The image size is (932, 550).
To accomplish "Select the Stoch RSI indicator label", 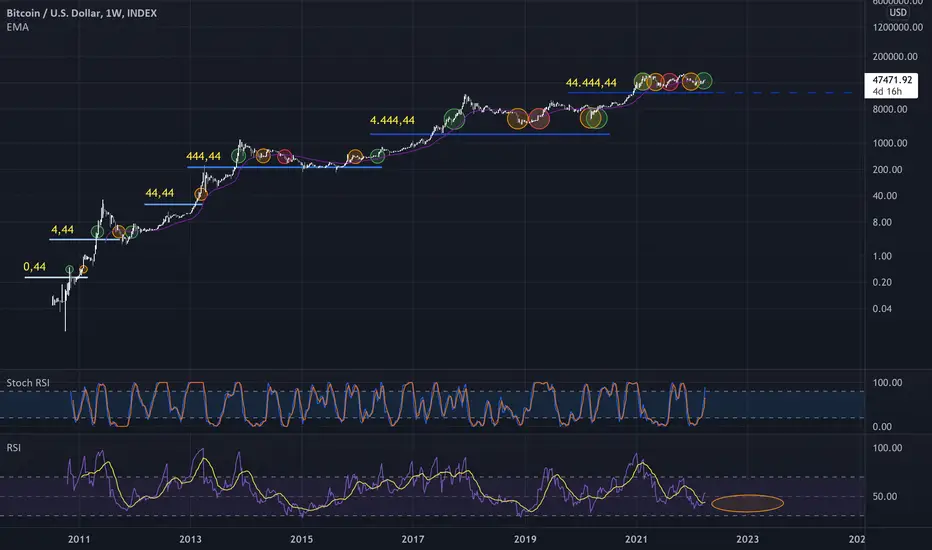I will (28, 383).
